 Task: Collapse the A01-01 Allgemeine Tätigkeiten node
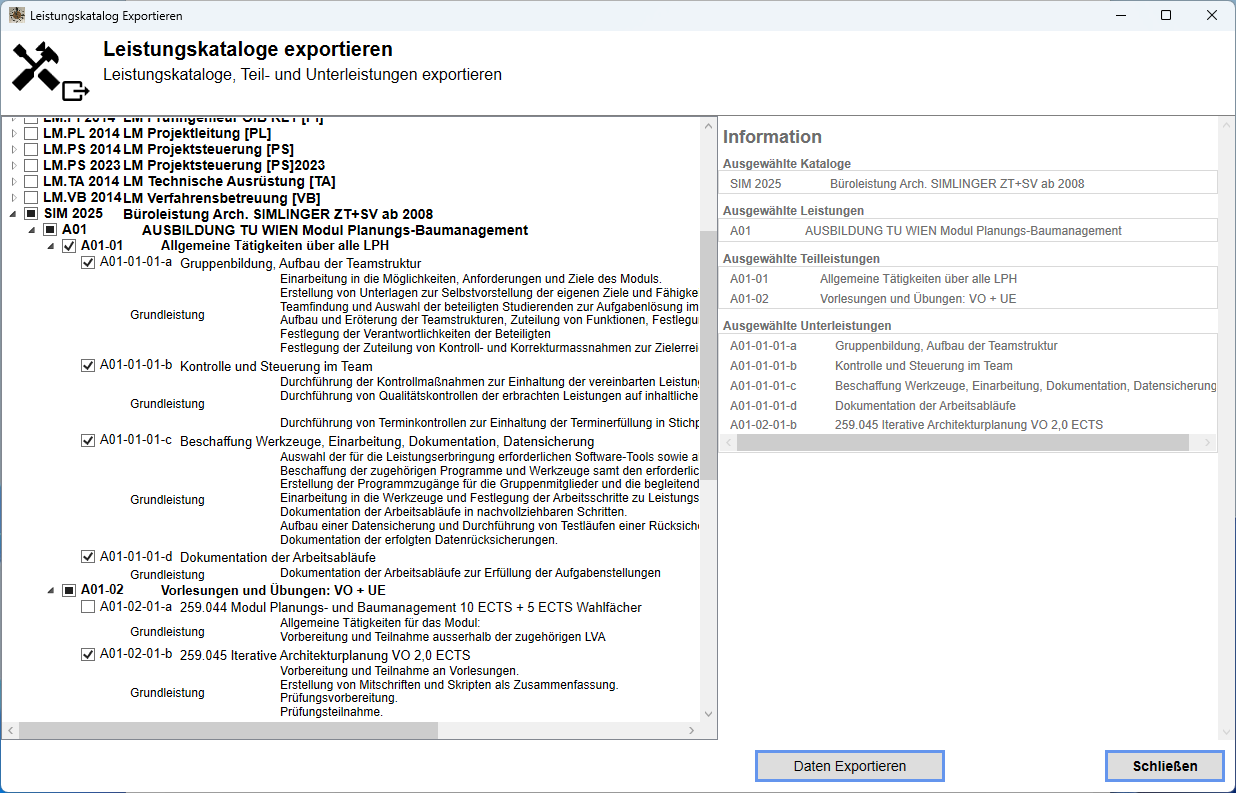point(51,246)
